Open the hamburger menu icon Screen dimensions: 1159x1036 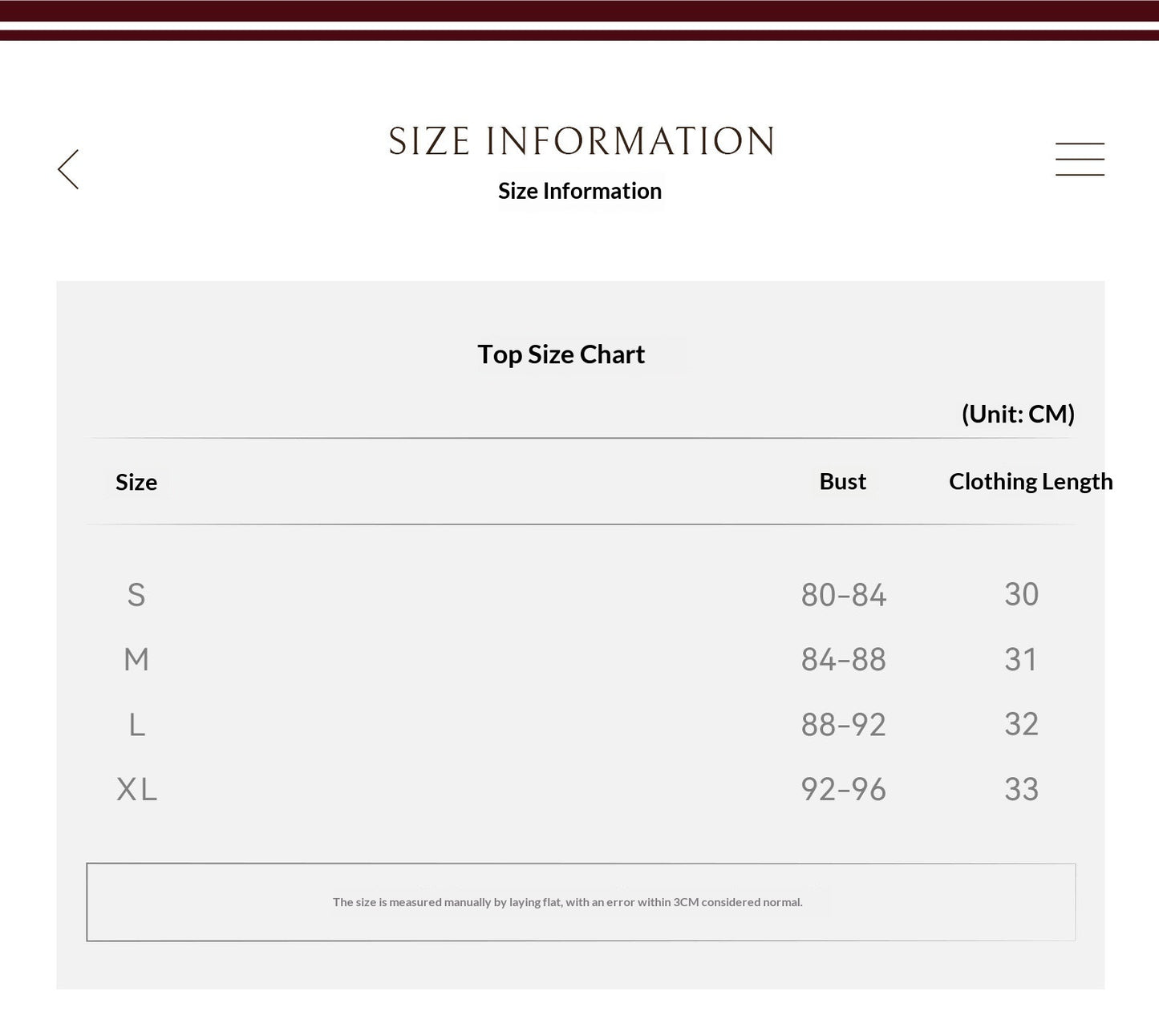click(1080, 159)
